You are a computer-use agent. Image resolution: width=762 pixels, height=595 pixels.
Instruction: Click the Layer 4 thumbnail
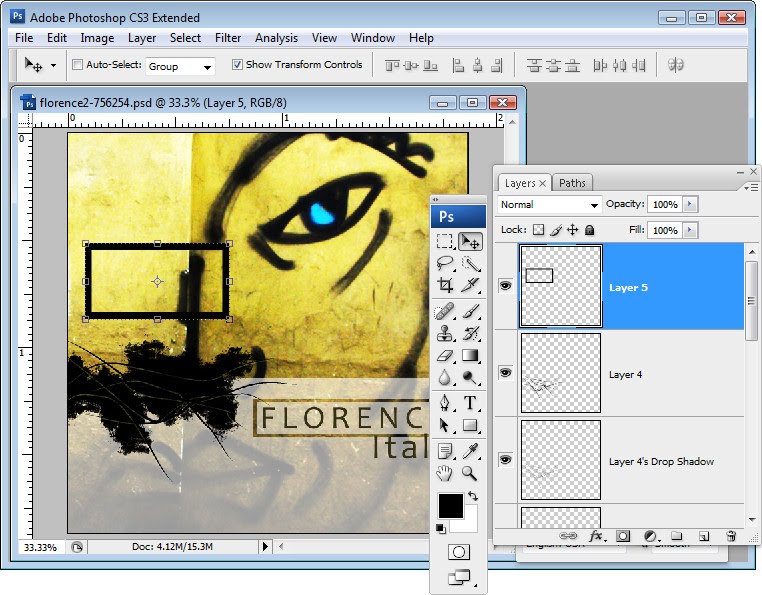pyautogui.click(x=561, y=373)
